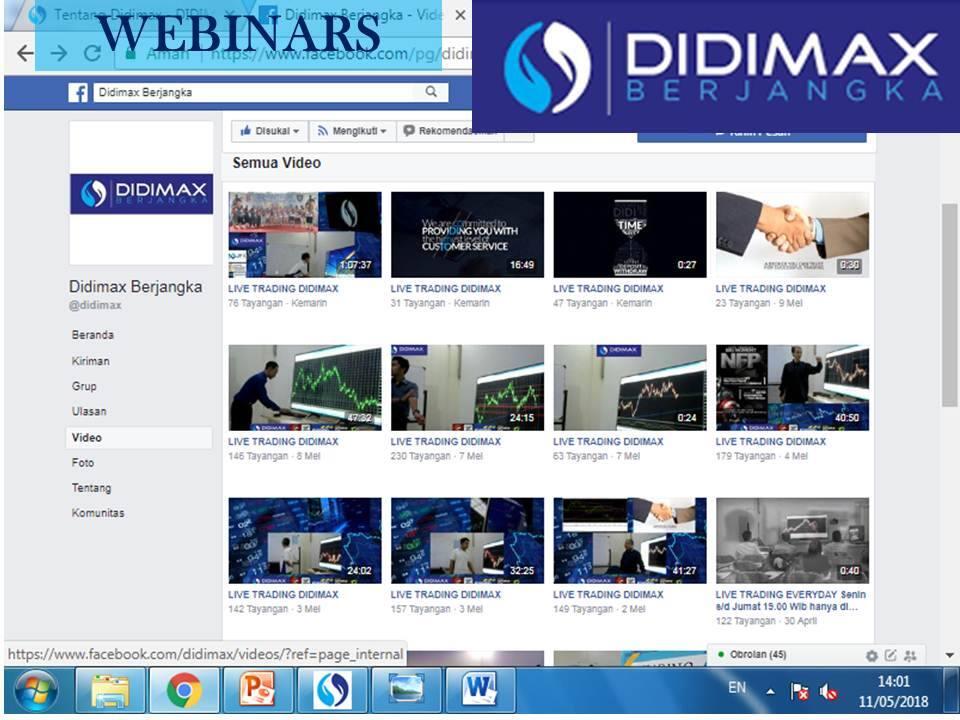960x720 pixels.
Task: Open Mengikuti dropdown button
Action: pos(352,131)
